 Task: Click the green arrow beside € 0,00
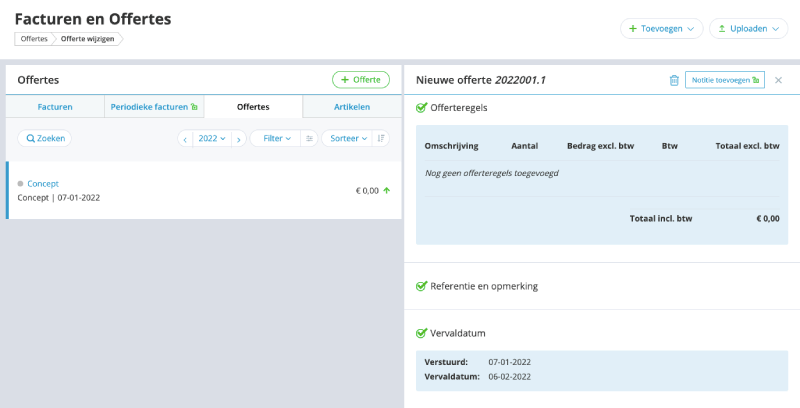(x=387, y=190)
